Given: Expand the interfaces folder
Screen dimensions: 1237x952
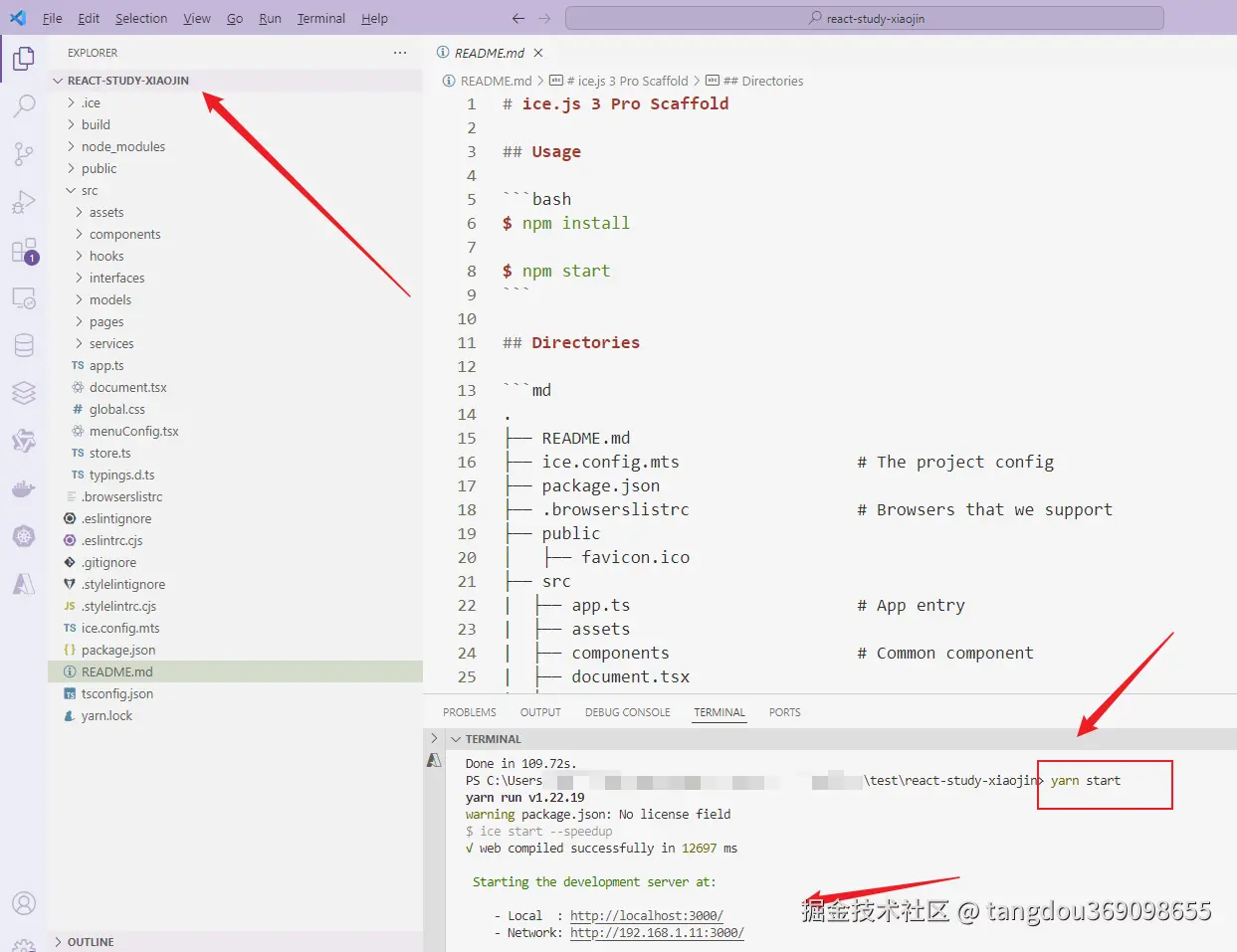Looking at the screenshot, I should (x=235, y=278).
